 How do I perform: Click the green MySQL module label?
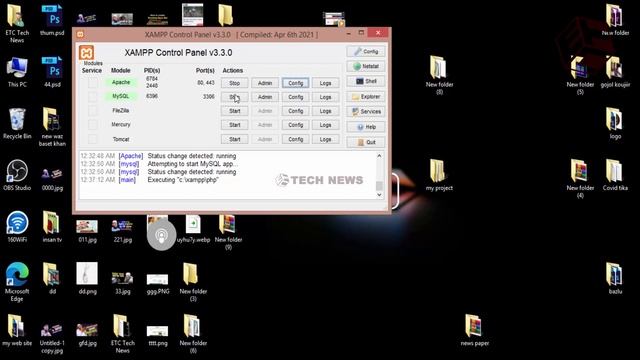pyautogui.click(x=121, y=96)
